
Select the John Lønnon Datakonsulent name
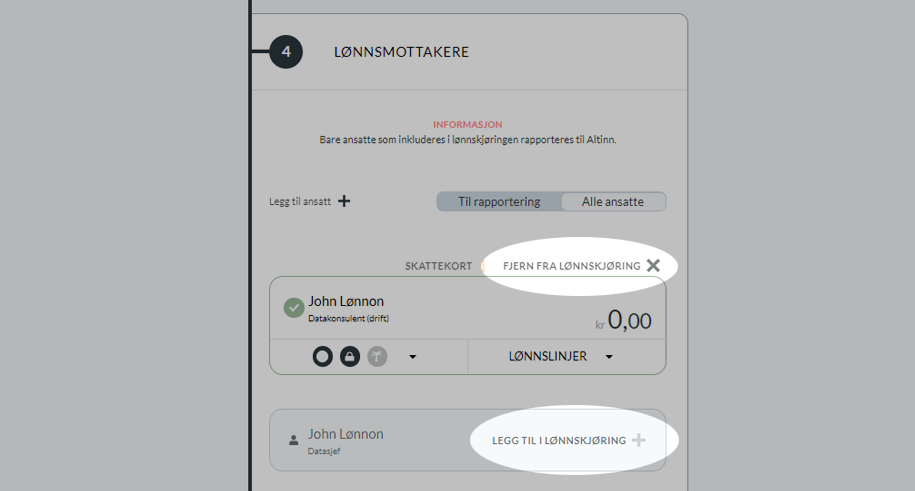click(346, 301)
